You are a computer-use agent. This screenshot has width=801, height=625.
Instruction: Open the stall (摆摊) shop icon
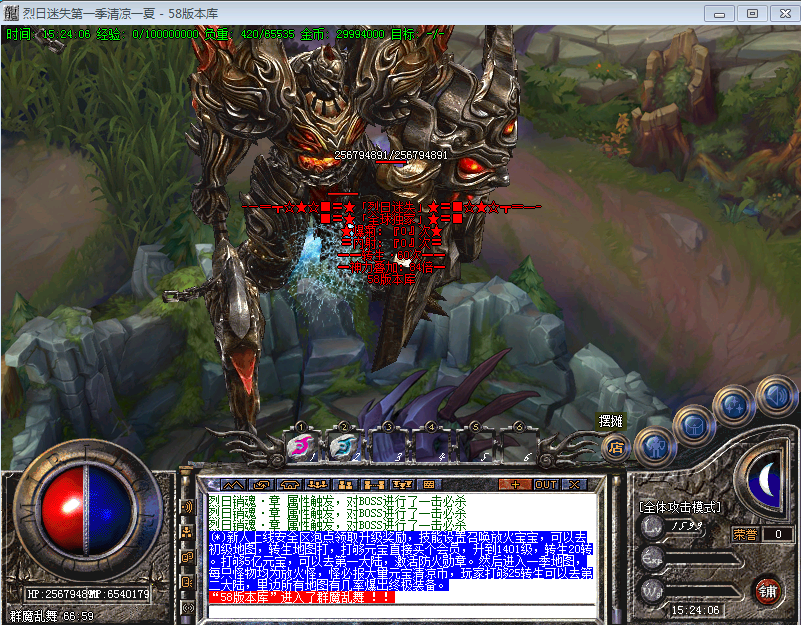point(617,447)
